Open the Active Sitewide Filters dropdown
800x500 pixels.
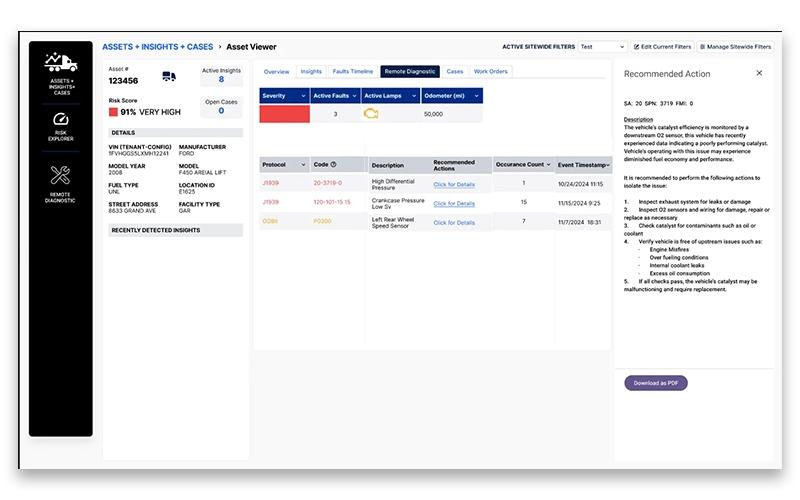(602, 46)
